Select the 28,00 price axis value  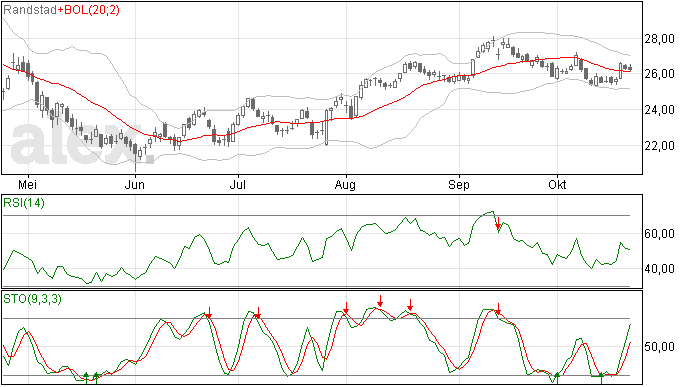click(659, 39)
